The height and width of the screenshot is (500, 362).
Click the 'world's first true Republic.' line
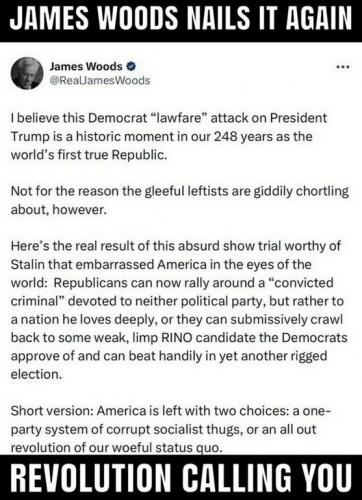tap(89, 155)
